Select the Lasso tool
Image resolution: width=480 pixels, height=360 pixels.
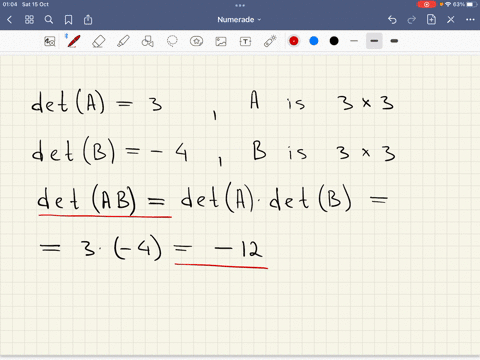pos(172,41)
